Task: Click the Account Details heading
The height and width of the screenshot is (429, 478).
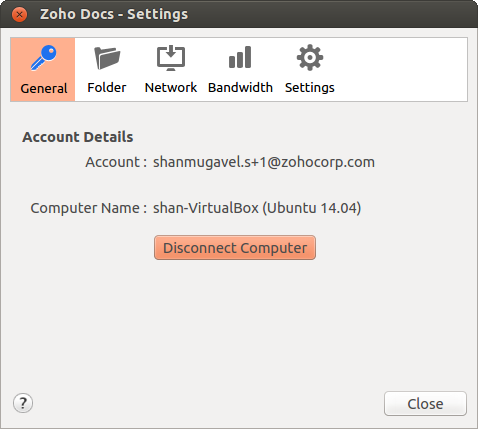Action: click(x=78, y=137)
